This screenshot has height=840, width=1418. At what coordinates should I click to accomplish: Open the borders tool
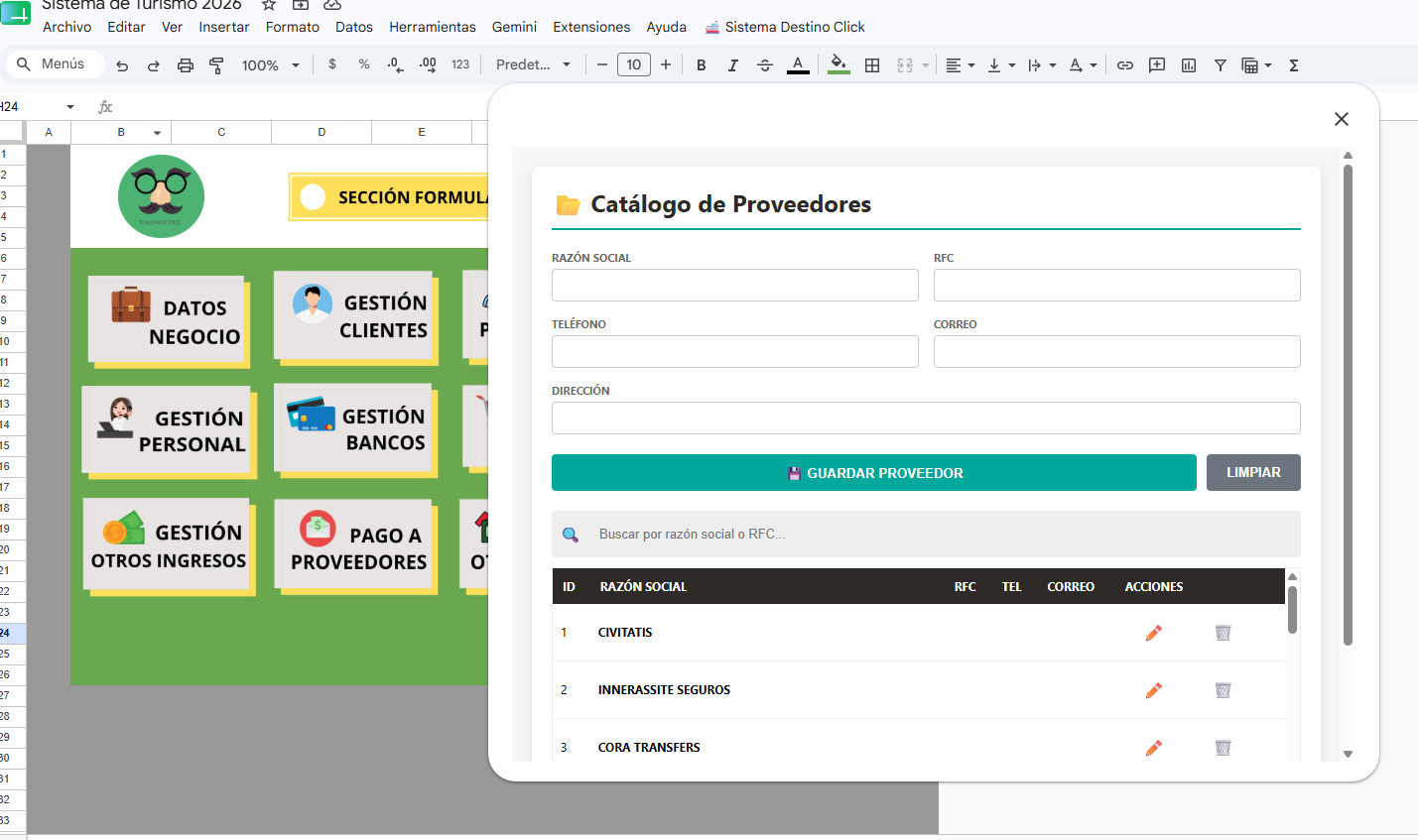[872, 65]
